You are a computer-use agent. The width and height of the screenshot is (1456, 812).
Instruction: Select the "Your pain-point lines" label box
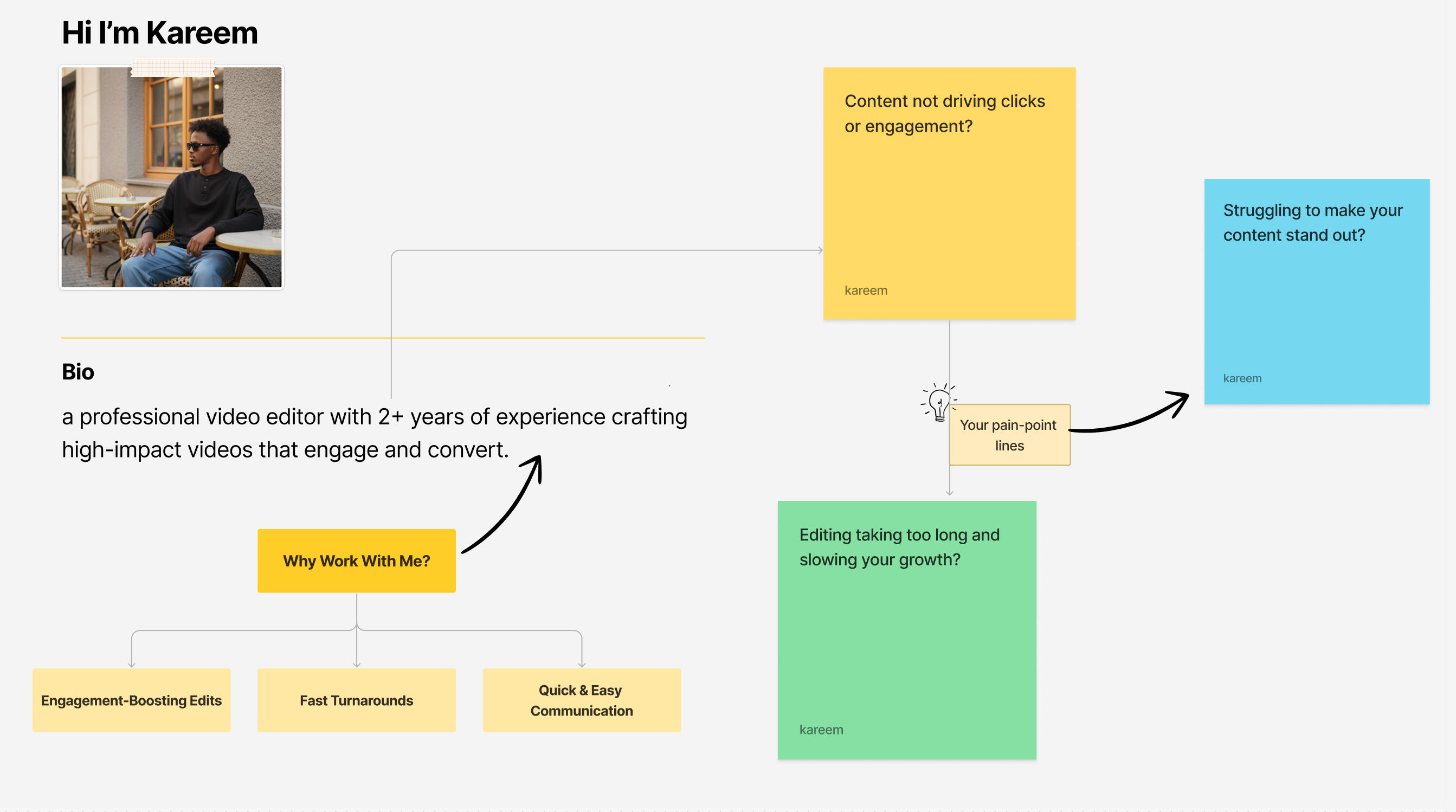click(1009, 435)
